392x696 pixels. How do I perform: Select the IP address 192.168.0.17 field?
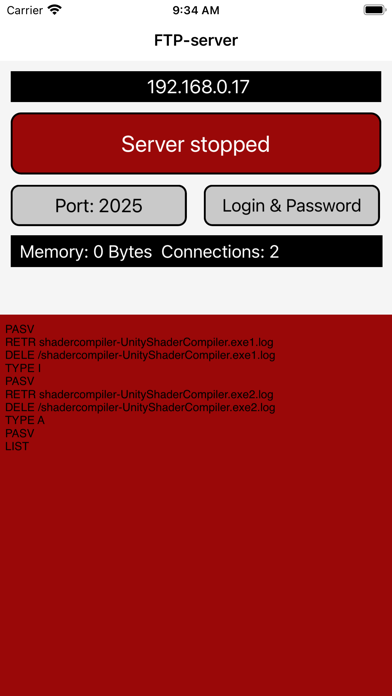[x=196, y=87]
